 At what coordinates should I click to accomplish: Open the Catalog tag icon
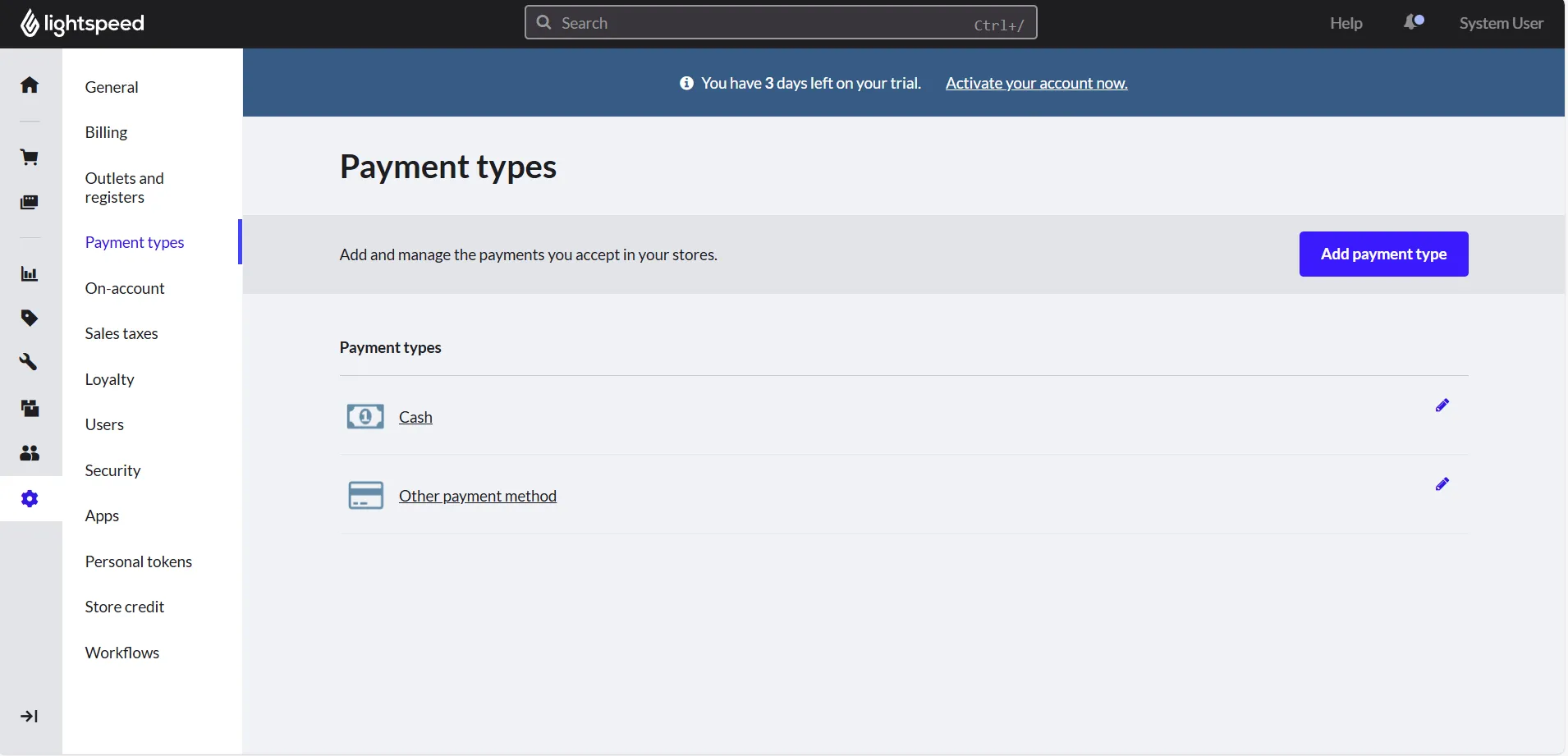pyautogui.click(x=30, y=318)
